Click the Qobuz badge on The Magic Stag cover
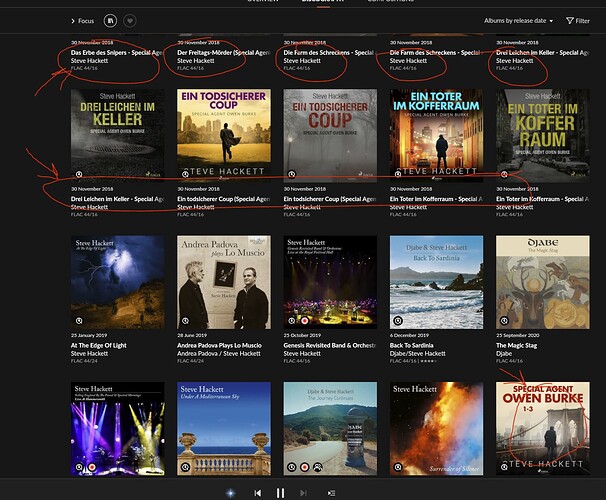Image resolution: width=606 pixels, height=500 pixels. coord(504,321)
